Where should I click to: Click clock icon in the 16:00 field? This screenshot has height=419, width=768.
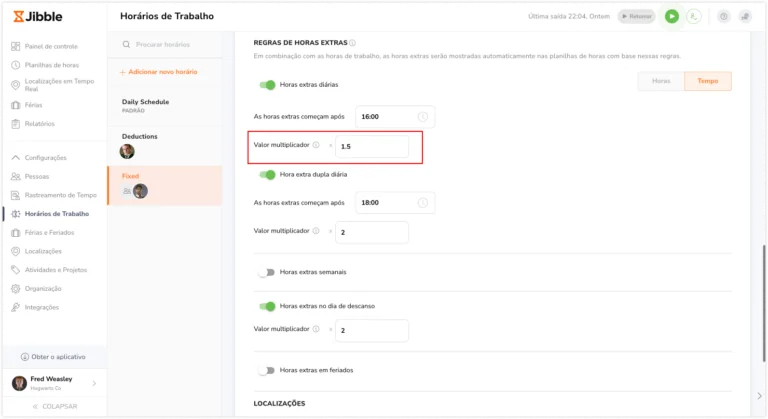point(423,117)
